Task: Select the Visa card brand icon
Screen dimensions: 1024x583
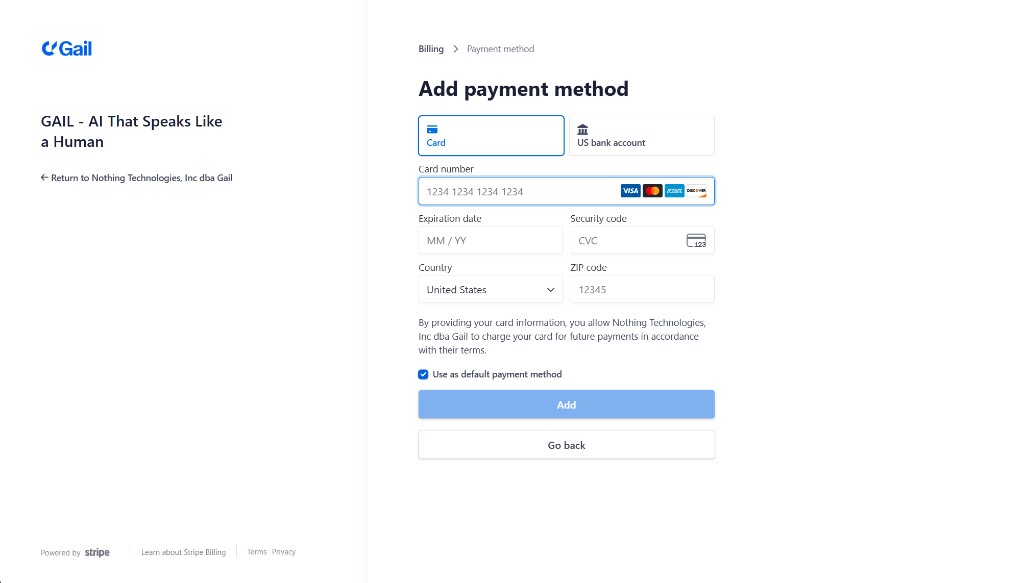Action: click(631, 190)
